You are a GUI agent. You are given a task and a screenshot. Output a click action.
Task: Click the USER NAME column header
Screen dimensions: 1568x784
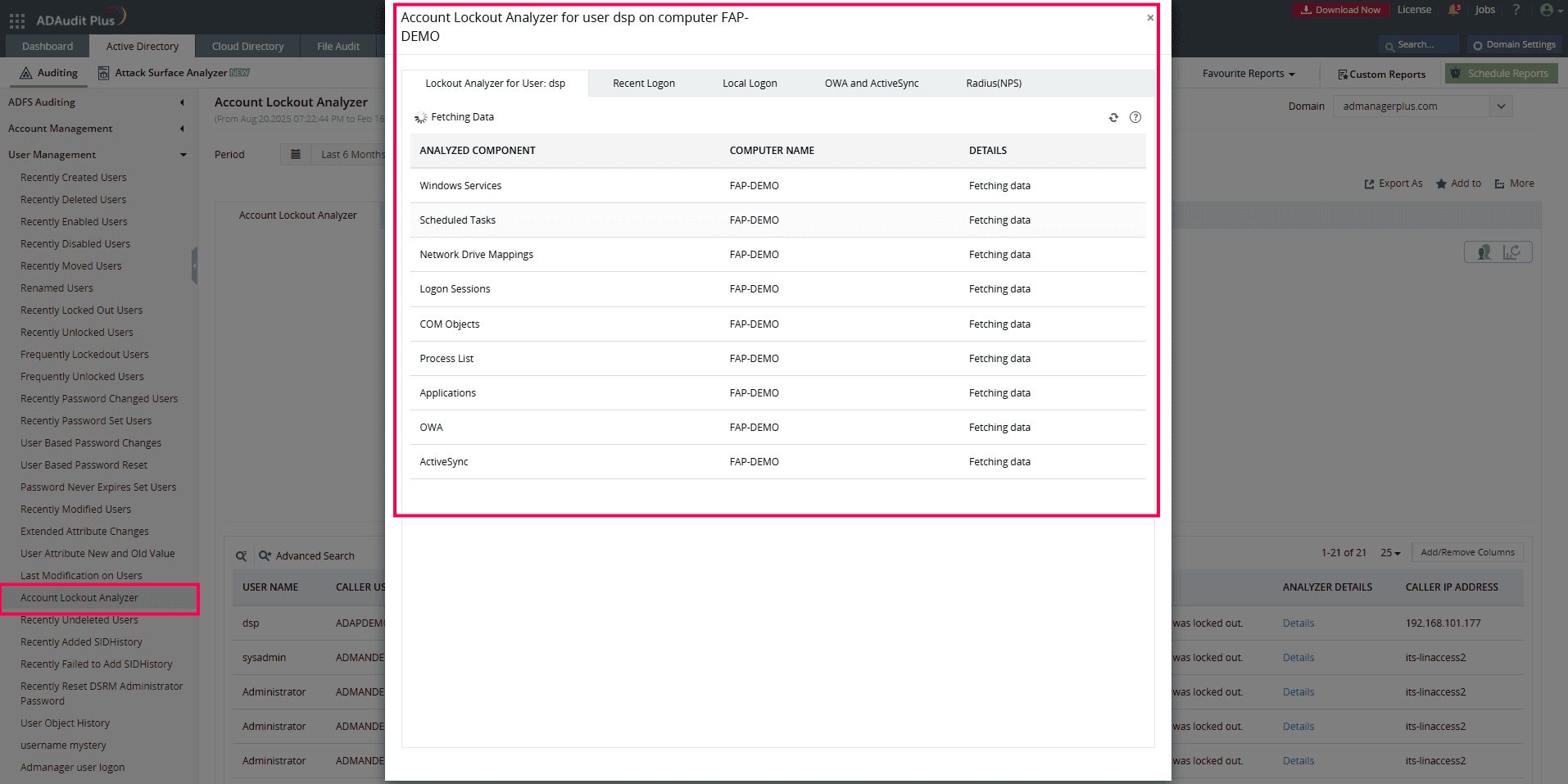click(270, 587)
